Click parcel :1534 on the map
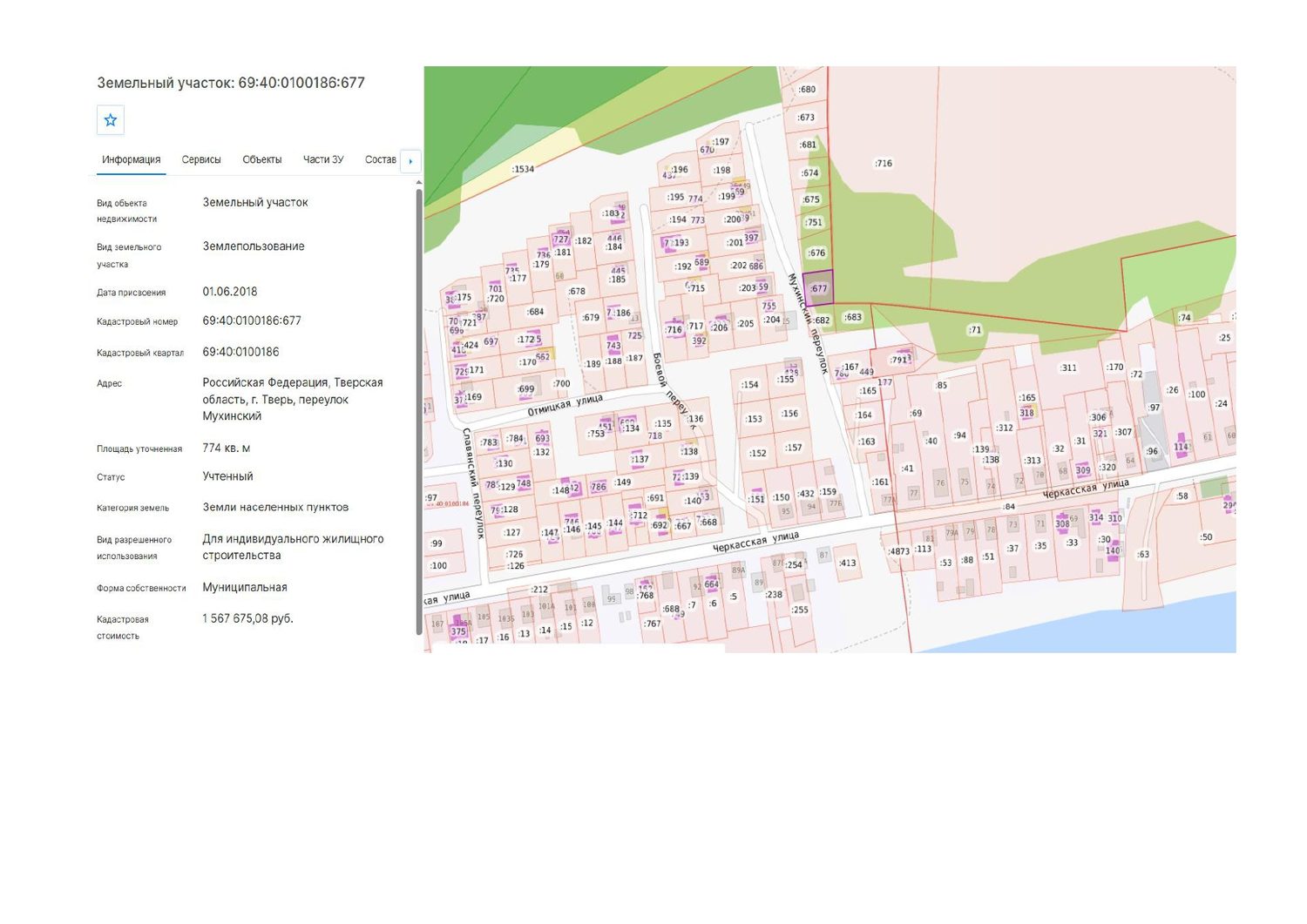 point(523,169)
